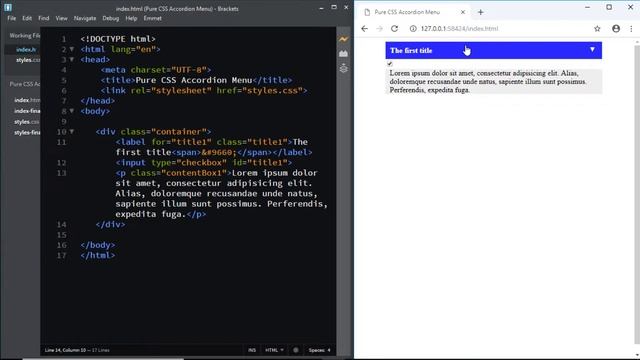Click the Working Files header
Viewport: 640px width, 360px height.
click(x=24, y=36)
